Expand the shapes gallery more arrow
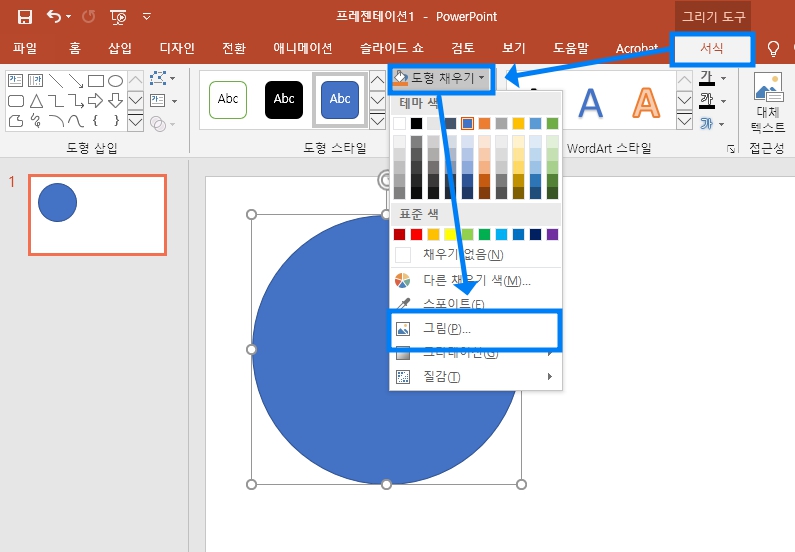795x552 pixels. point(135,122)
